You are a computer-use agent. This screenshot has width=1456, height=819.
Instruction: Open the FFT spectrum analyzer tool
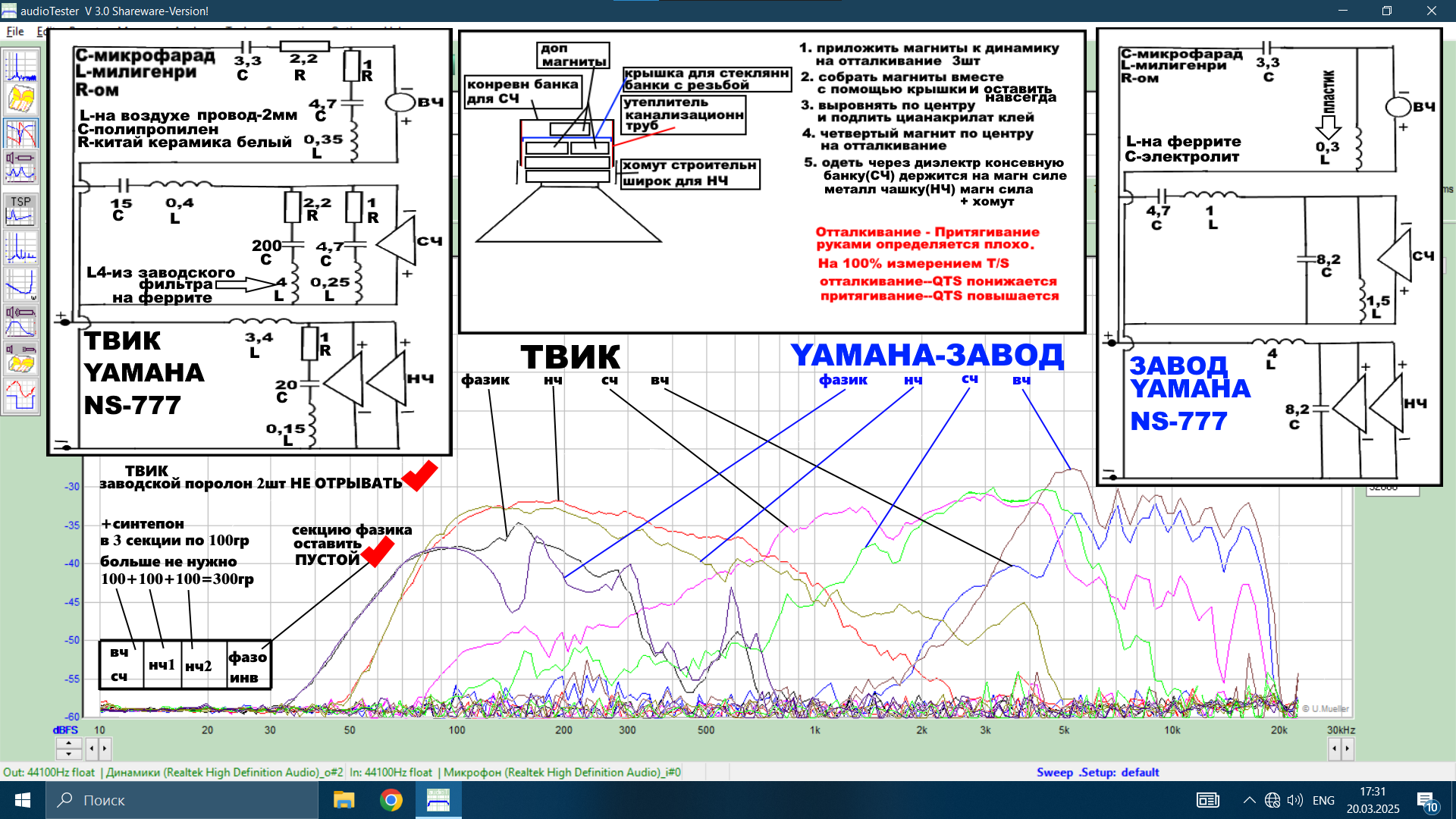coord(20,67)
